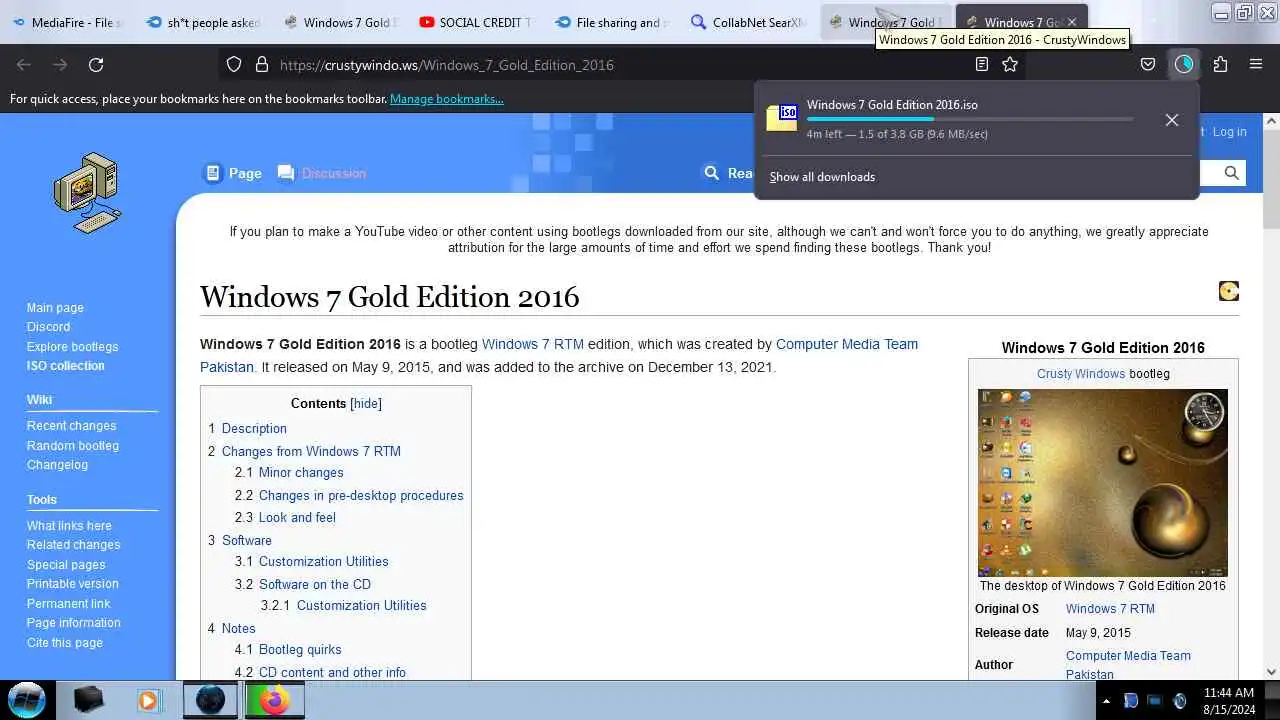Viewport: 1280px width, 720px height.
Task: Jump to Changes from Windows 7 RTM
Action: pos(311,451)
